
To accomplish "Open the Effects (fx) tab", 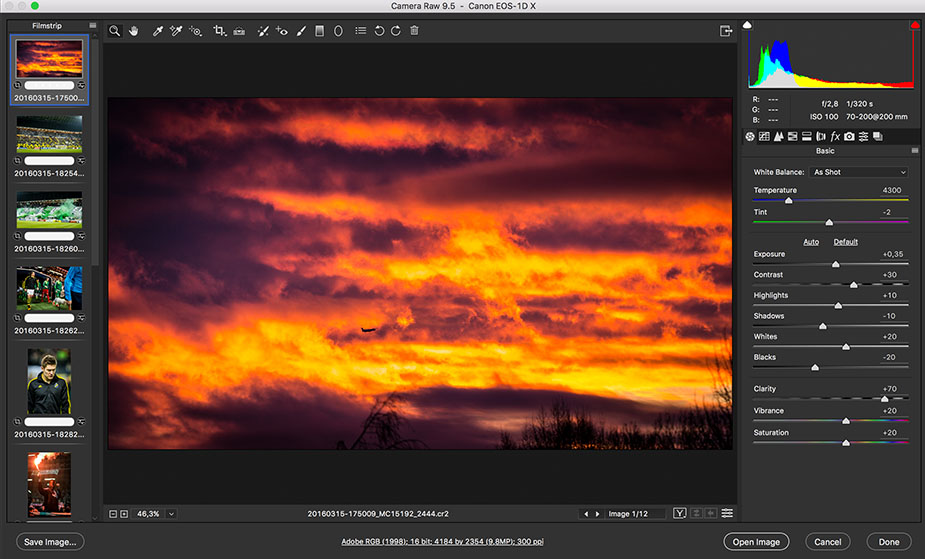I will (x=835, y=136).
